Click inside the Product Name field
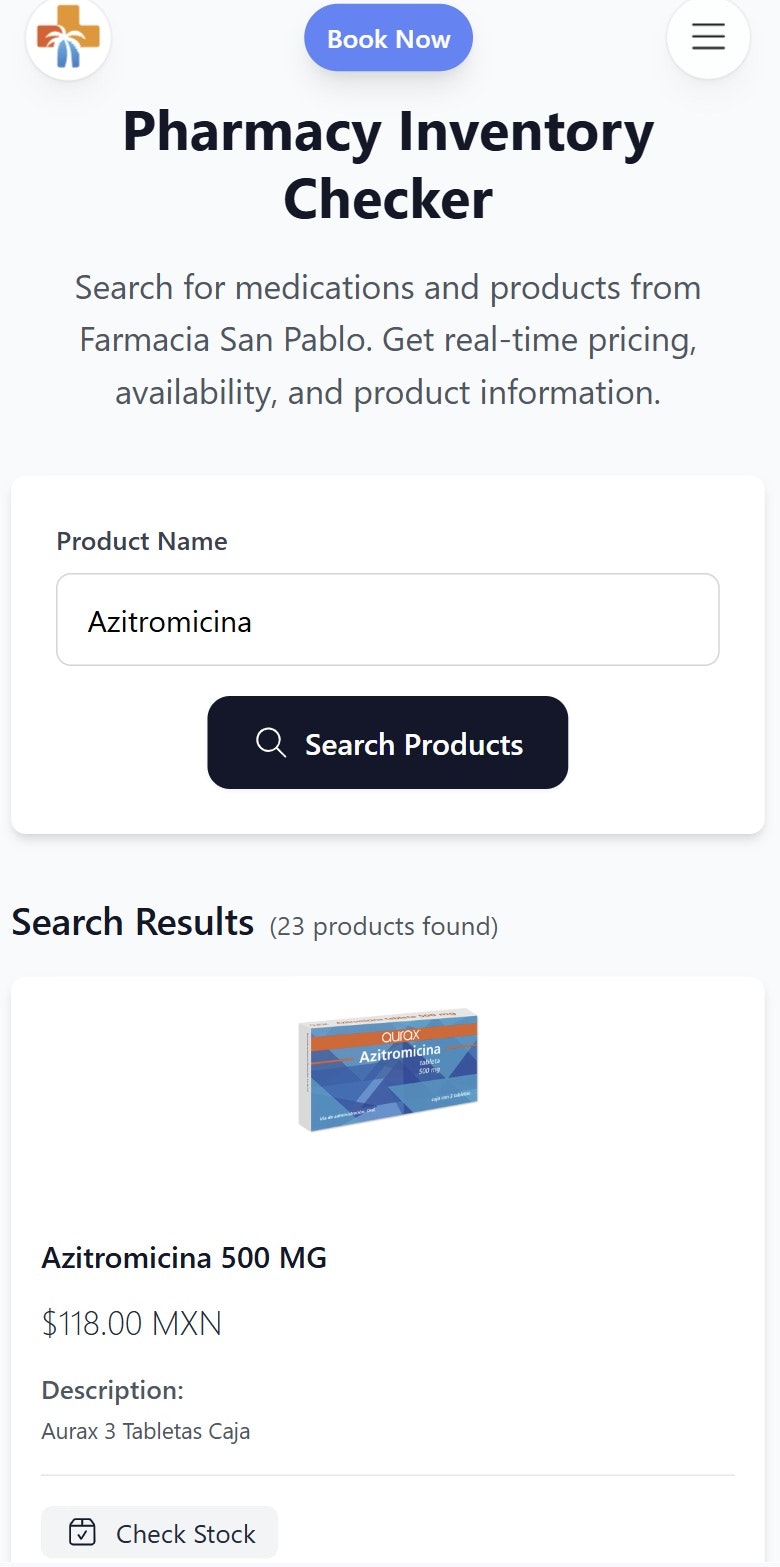Viewport: 780px width, 1567px height. pyautogui.click(x=388, y=619)
